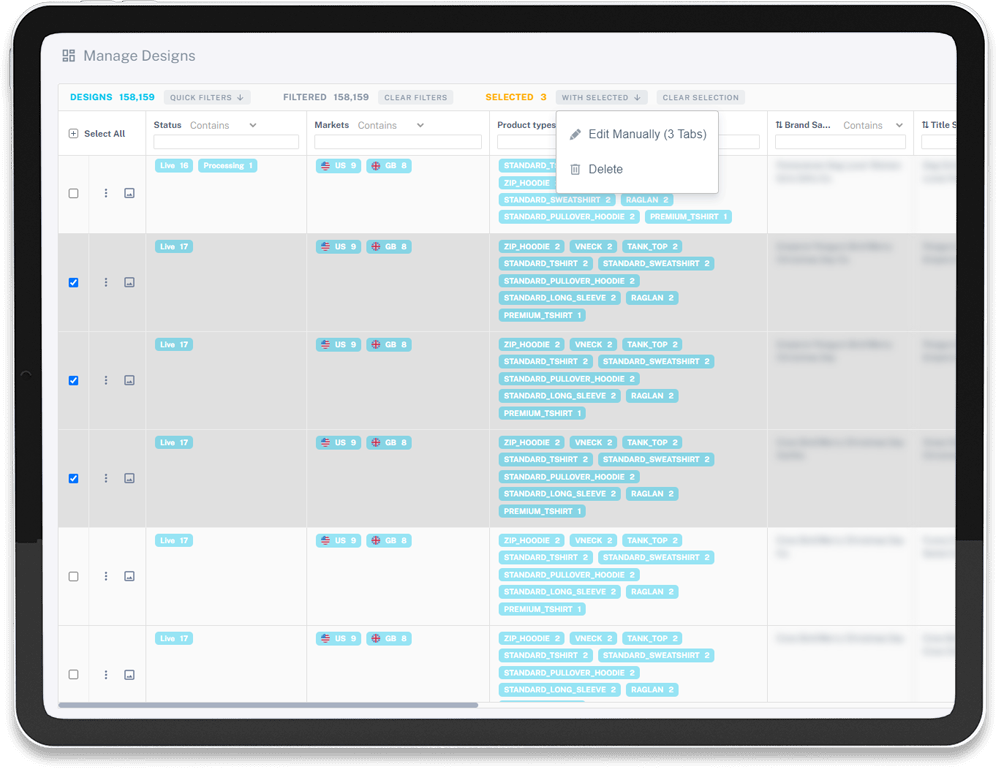Image resolution: width=996 pixels, height=768 pixels.
Task: Click the SELECTED 3 counter
Action: click(516, 97)
